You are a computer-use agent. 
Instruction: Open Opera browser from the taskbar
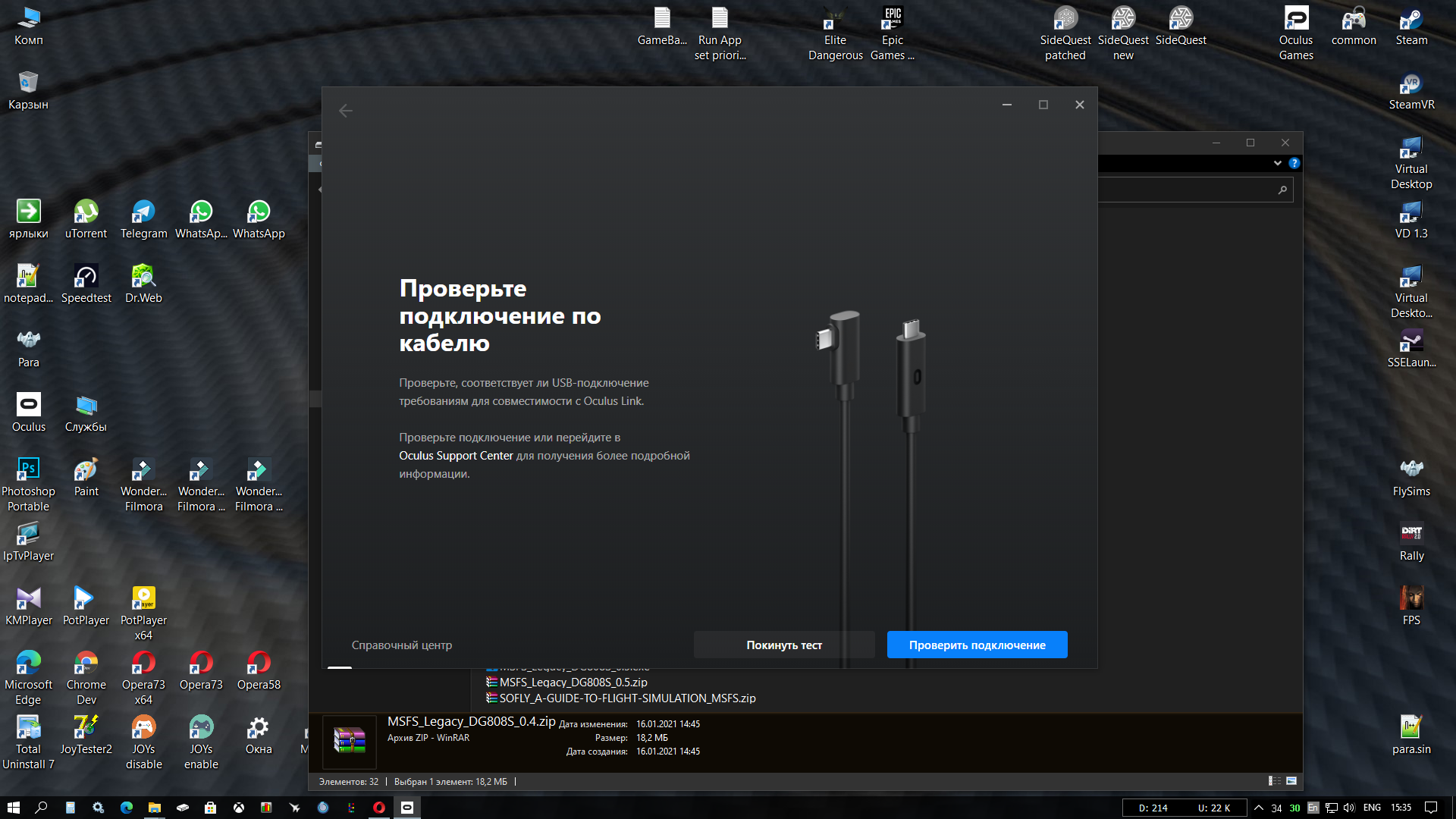point(379,808)
